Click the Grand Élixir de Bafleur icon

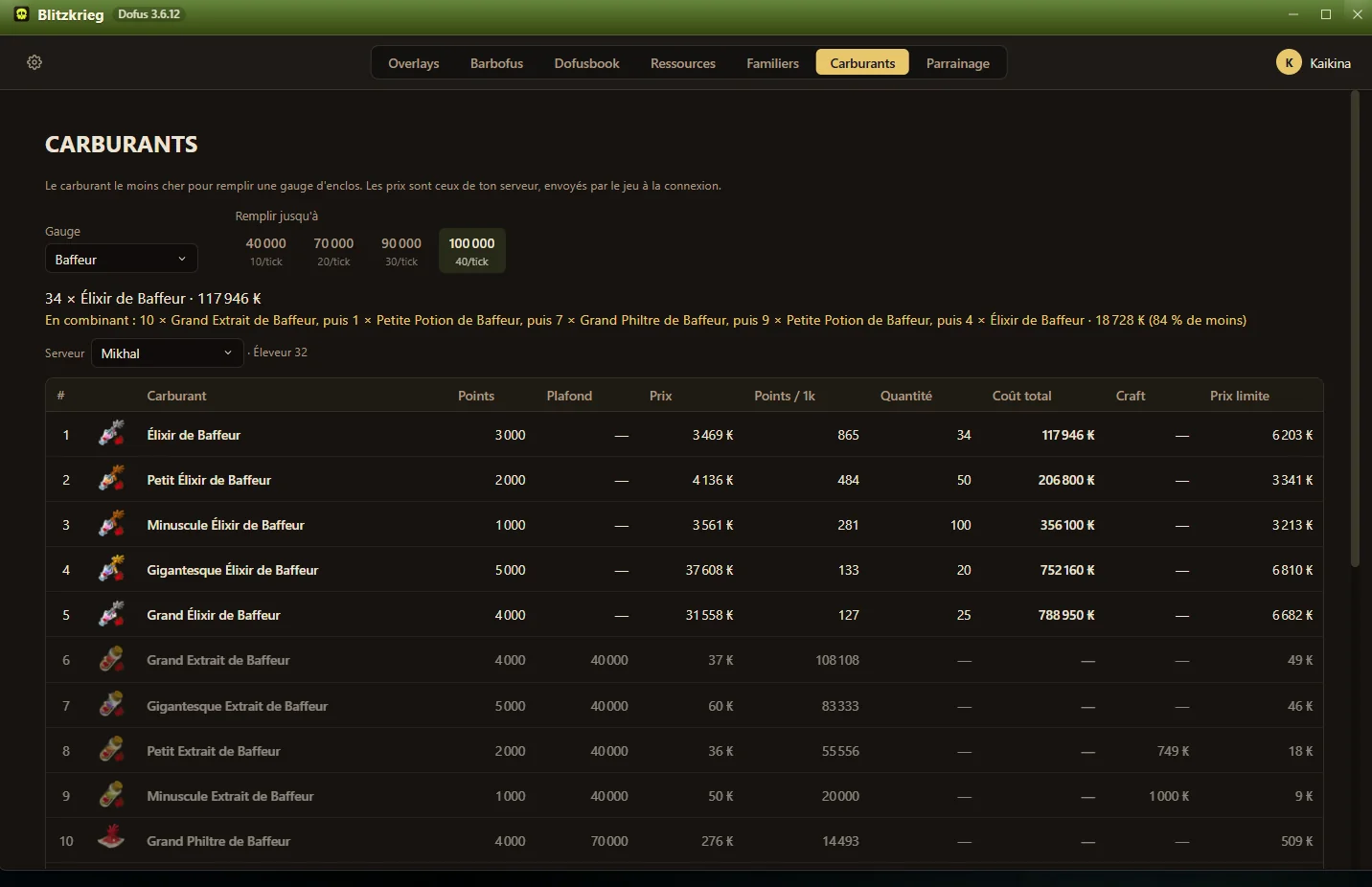[112, 614]
